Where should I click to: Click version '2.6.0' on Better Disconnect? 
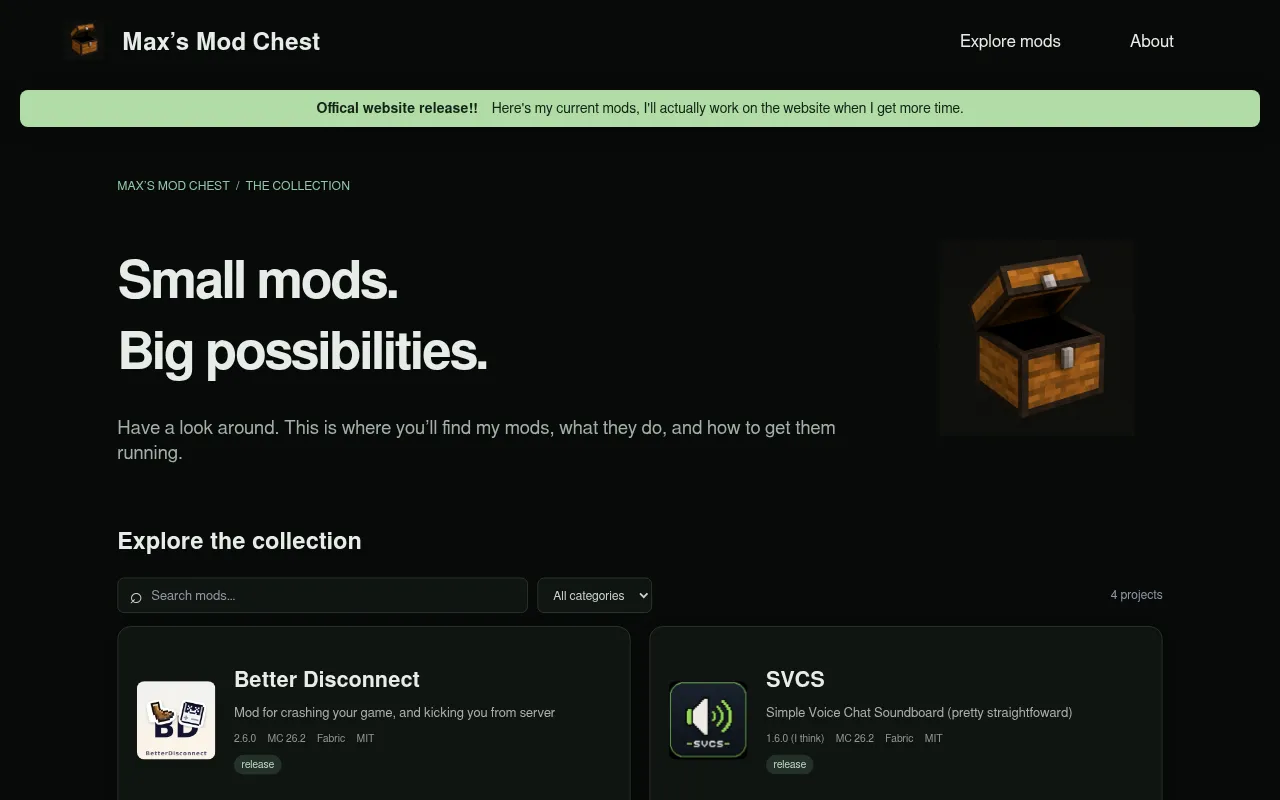pyautogui.click(x=245, y=738)
